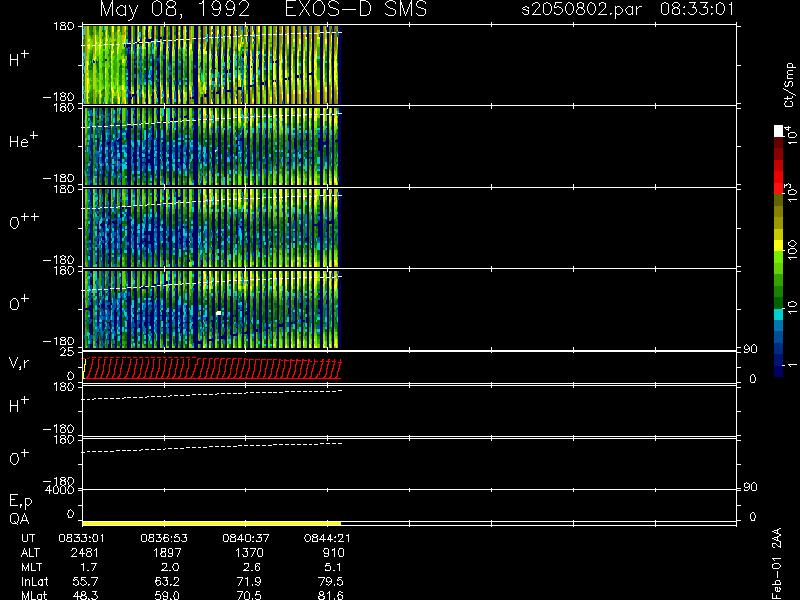
Task: Click the 'Ct/Smp' colorbar unit label
Action: [x=789, y=85]
